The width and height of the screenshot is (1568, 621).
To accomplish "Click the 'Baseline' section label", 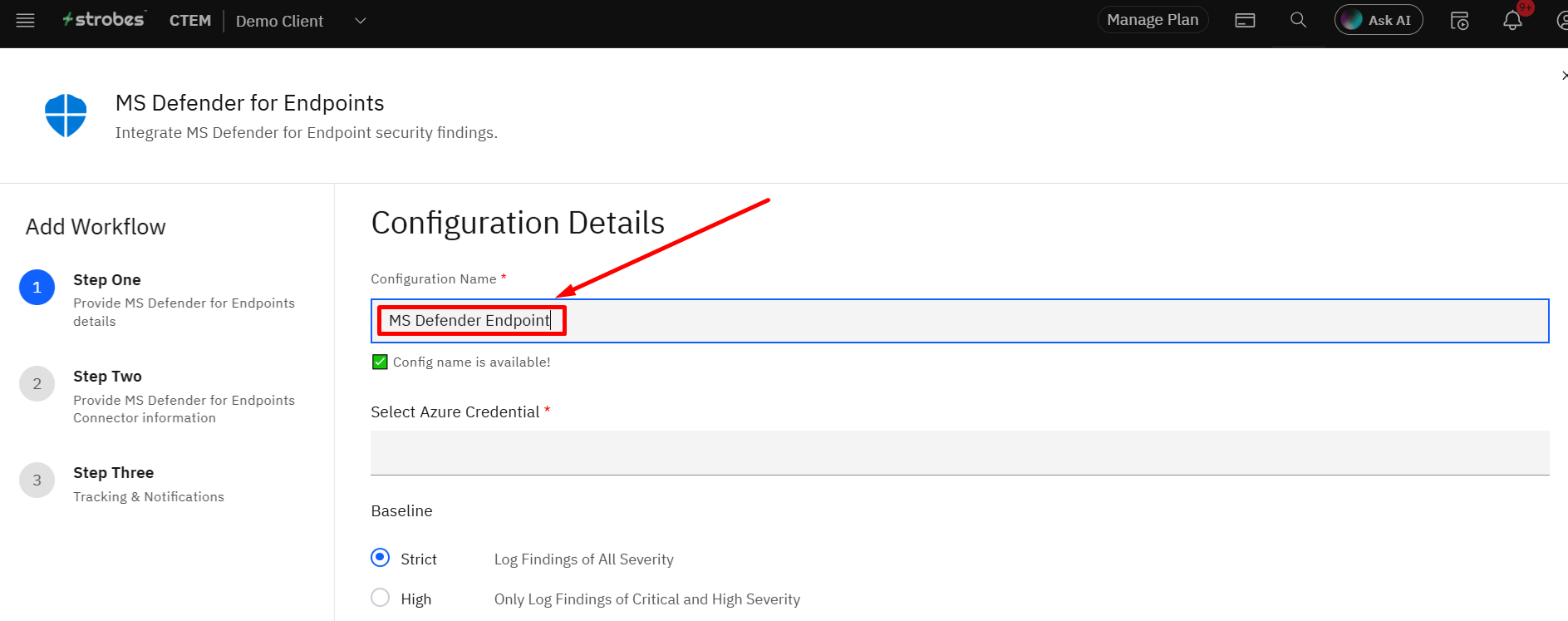I will (401, 511).
